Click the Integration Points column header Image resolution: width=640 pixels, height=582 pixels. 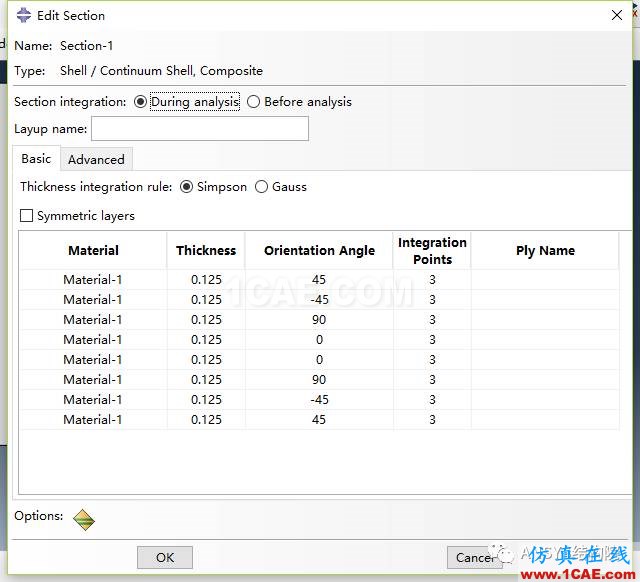432,250
